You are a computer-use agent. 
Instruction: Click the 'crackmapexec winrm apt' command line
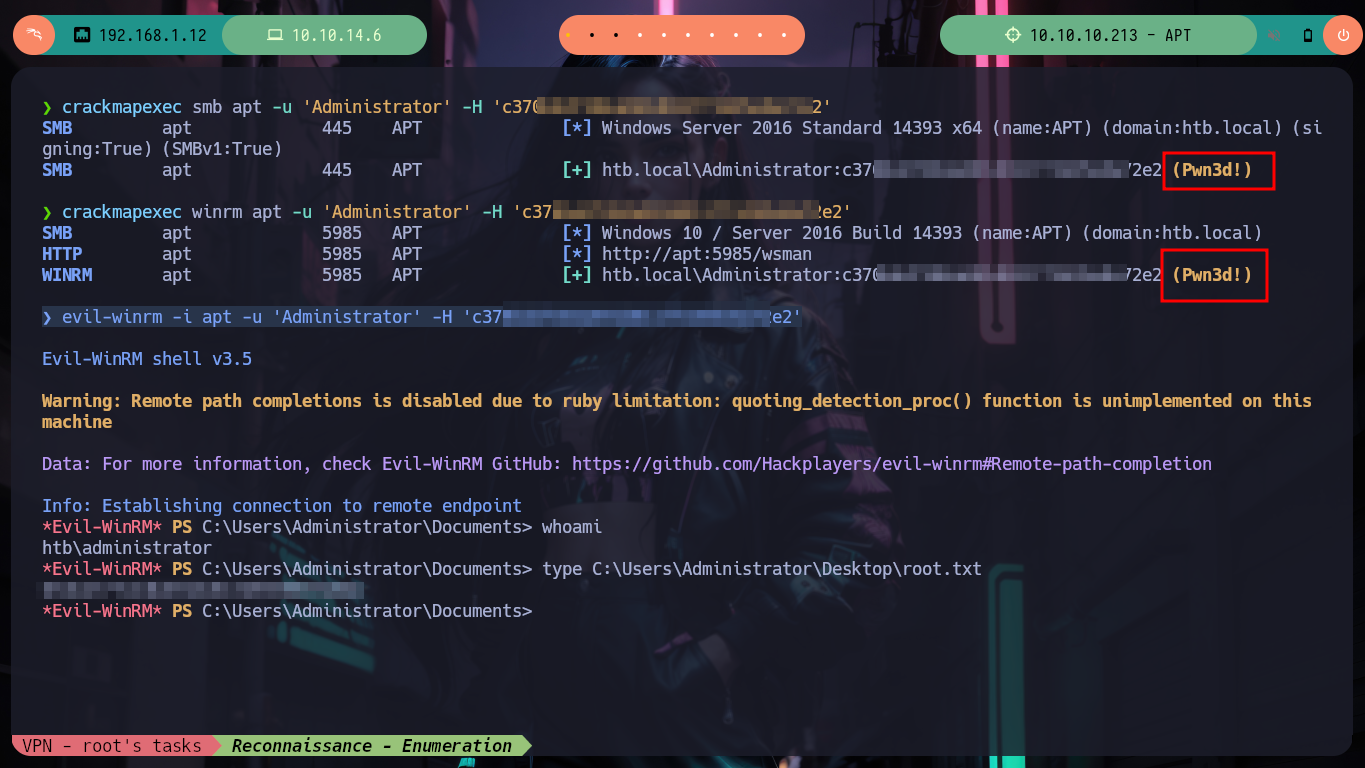click(446, 212)
